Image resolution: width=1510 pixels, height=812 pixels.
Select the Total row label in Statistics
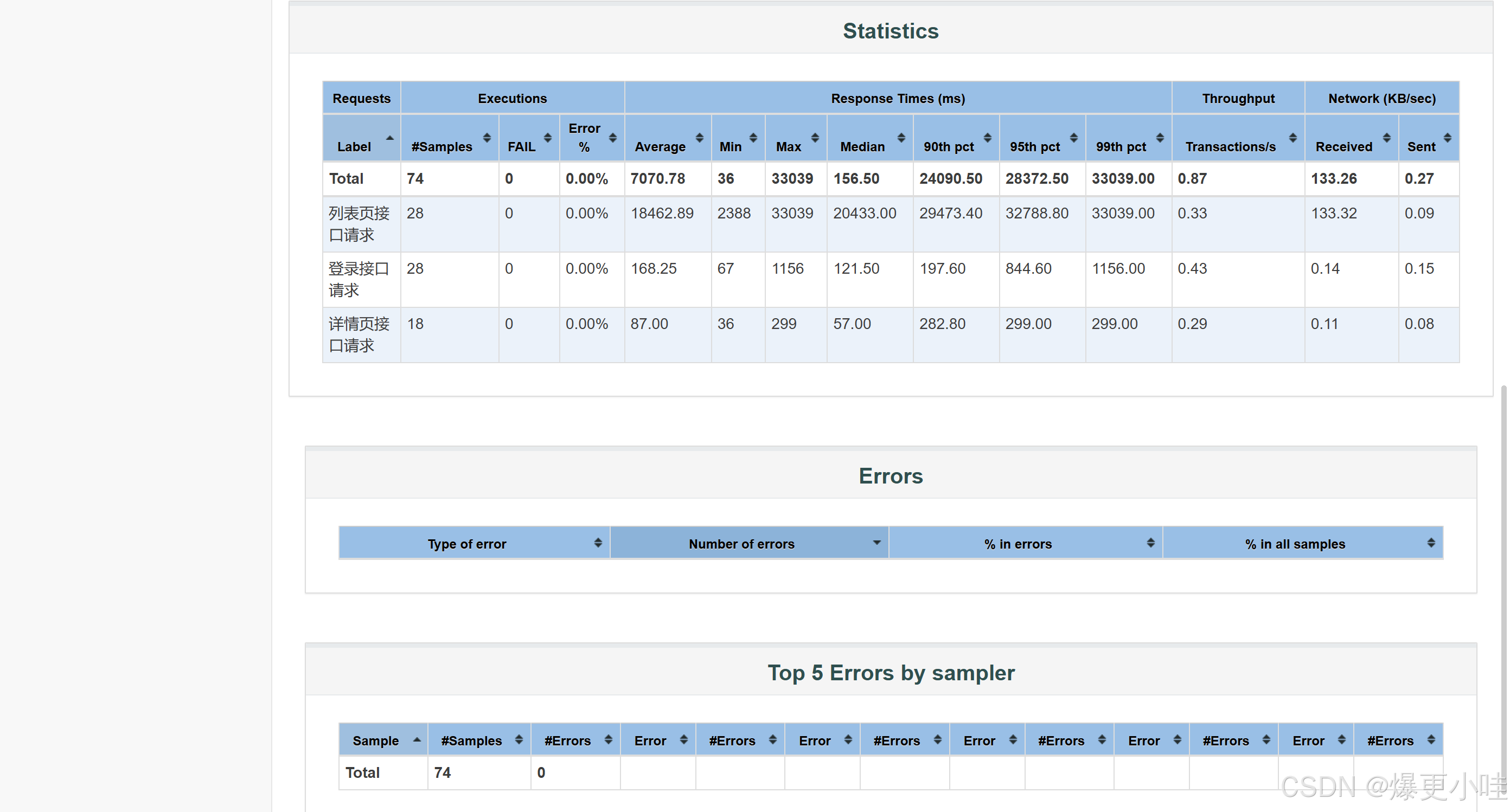point(347,179)
